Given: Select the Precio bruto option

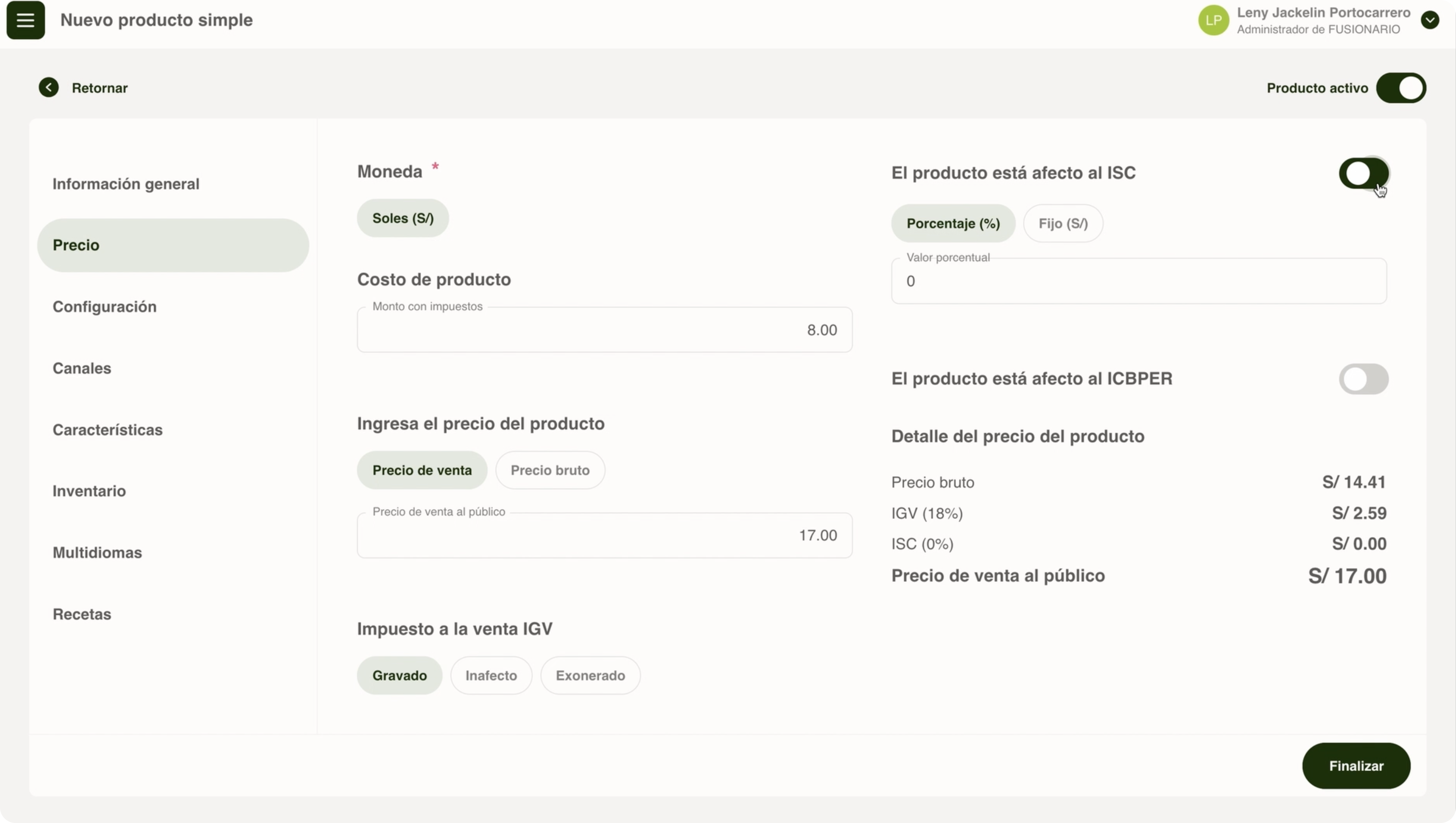Looking at the screenshot, I should pyautogui.click(x=549, y=470).
